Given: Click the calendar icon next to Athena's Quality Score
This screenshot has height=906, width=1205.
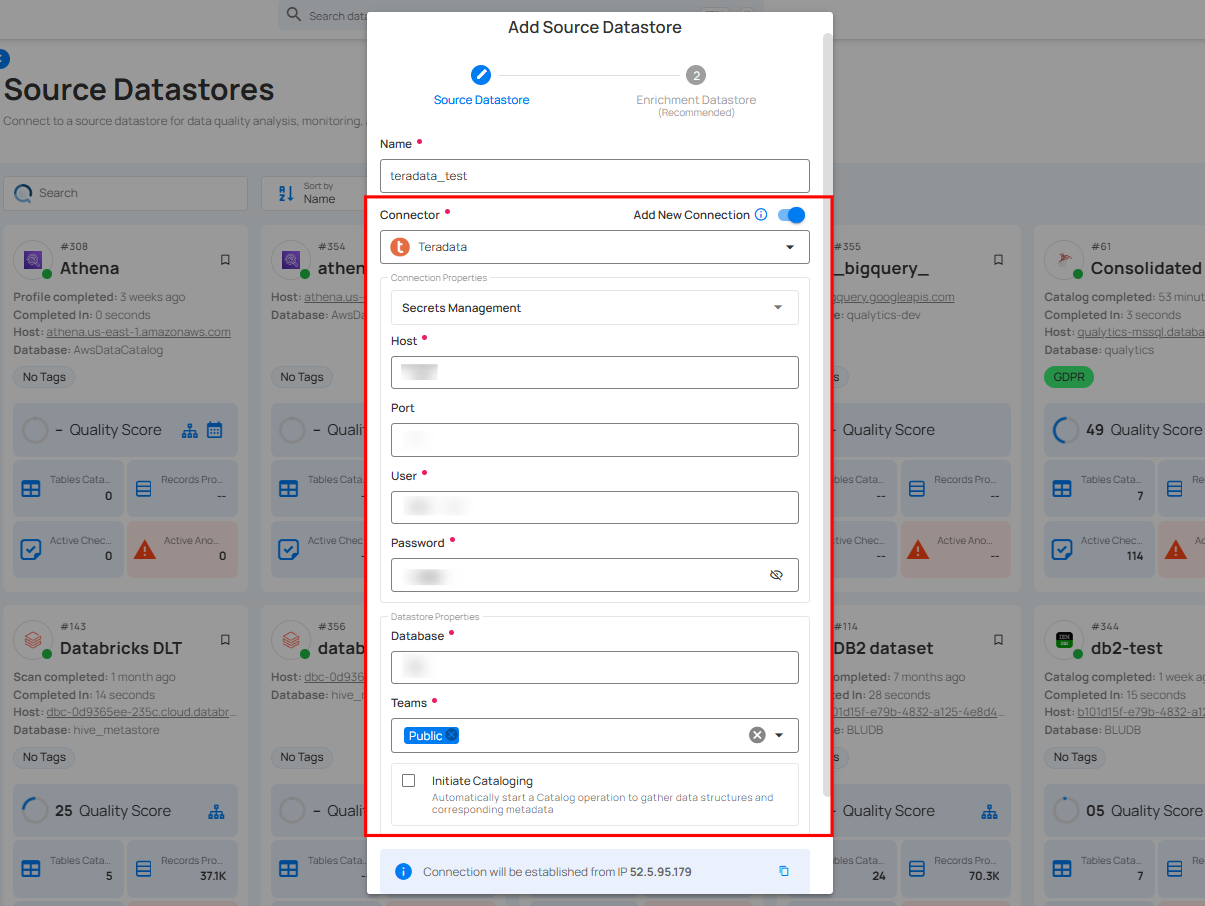Looking at the screenshot, I should 216,429.
